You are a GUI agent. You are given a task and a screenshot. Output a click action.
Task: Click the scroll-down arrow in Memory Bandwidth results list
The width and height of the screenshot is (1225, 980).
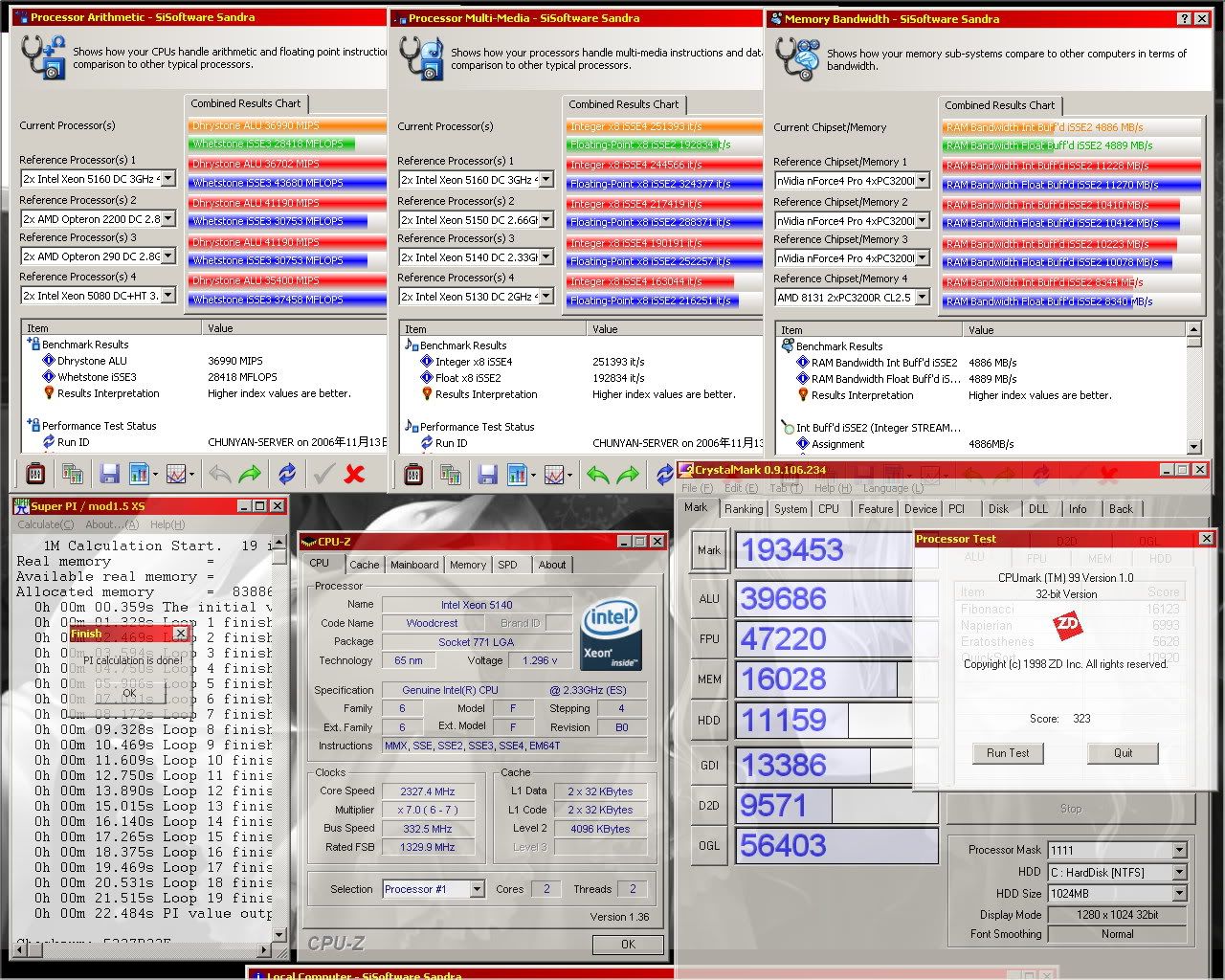click(x=1193, y=446)
